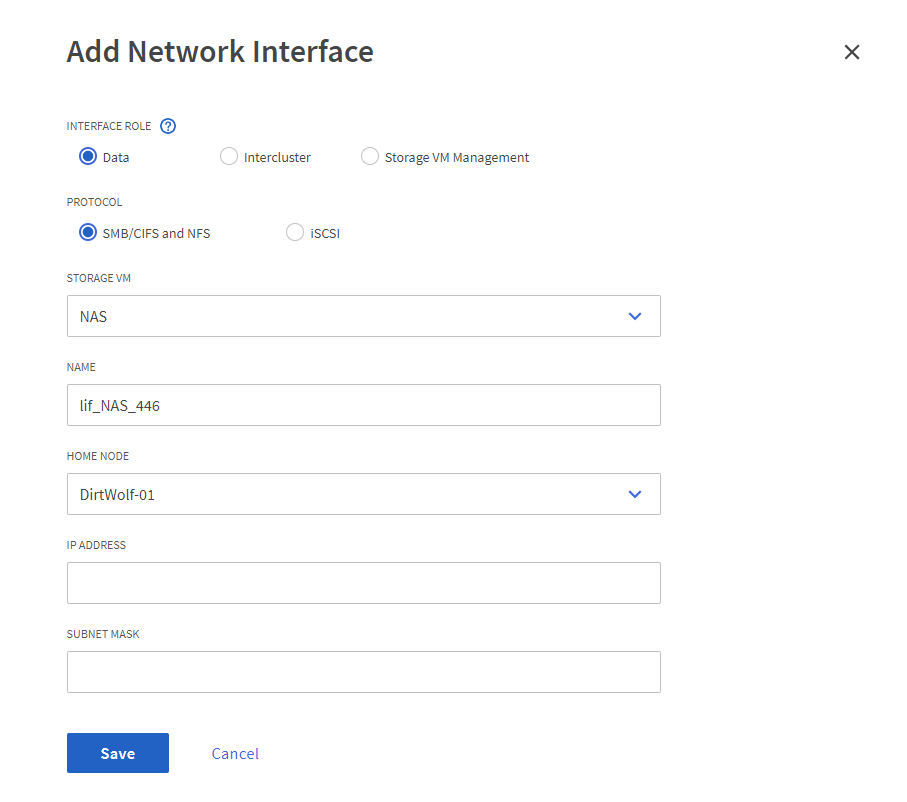Click the INTERFACE ROLE section label
Screen dimensions: 907x802
pyautogui.click(x=109, y=127)
